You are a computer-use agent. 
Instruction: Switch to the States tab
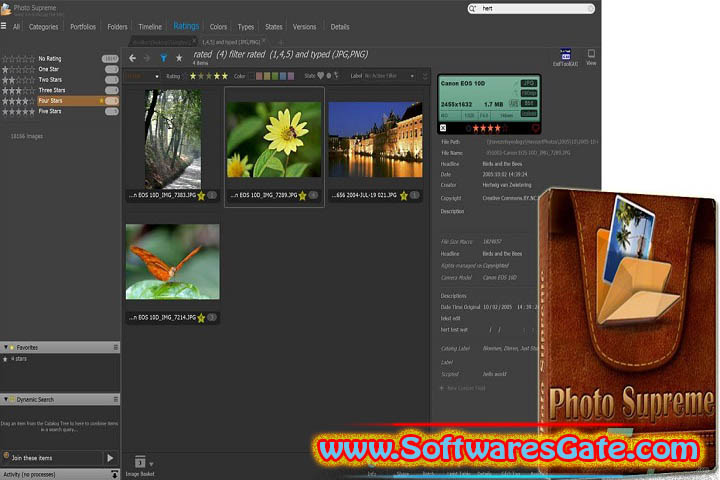point(274,27)
